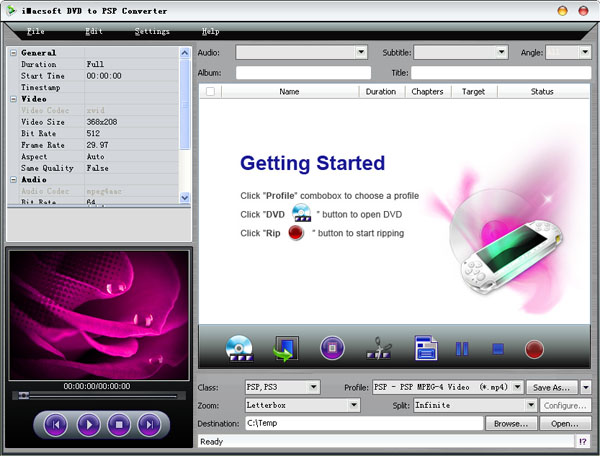Start ripping with the red Rip button
This screenshot has width=600, height=456.
tap(534, 349)
